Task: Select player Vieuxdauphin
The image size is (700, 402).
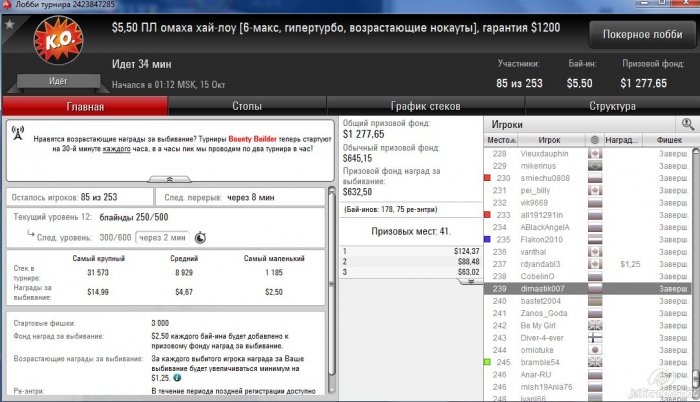Action: click(544, 154)
